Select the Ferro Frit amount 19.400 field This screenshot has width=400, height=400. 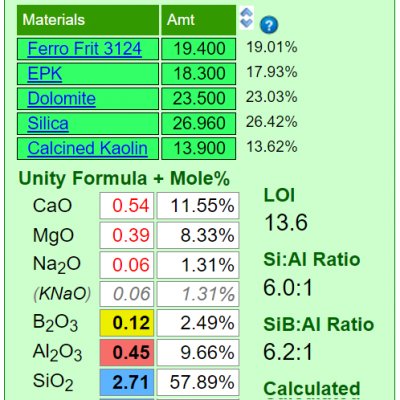click(199, 49)
